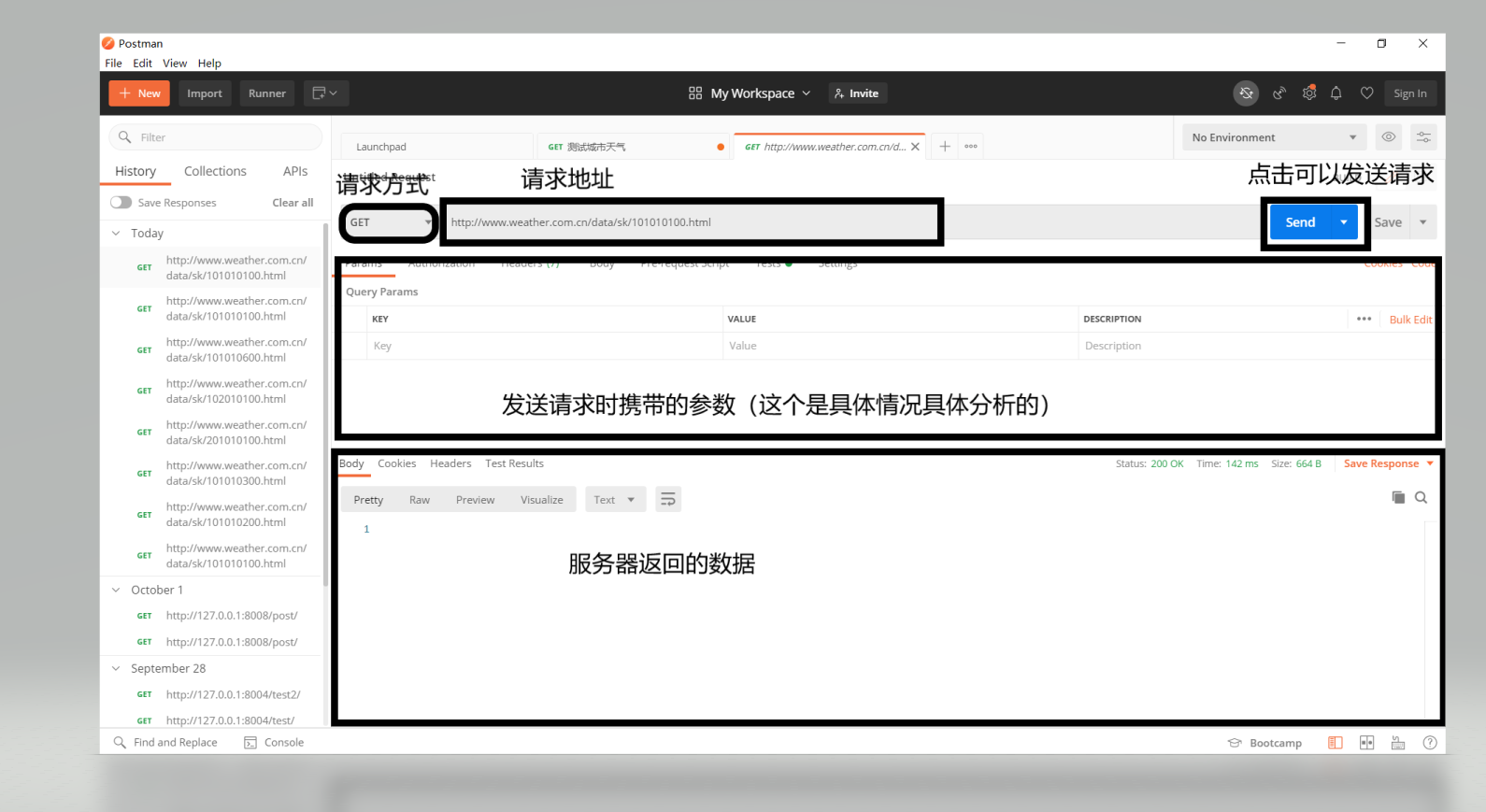This screenshot has height=812, width=1486.
Task: Open the response Cookies tab
Action: [x=396, y=463]
